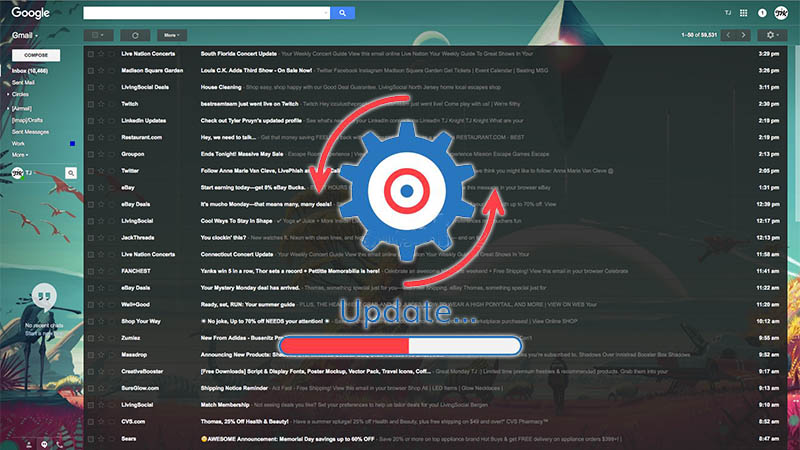This screenshot has width=800, height=450.
Task: Check the Groupon email checkbox
Action: click(x=91, y=154)
